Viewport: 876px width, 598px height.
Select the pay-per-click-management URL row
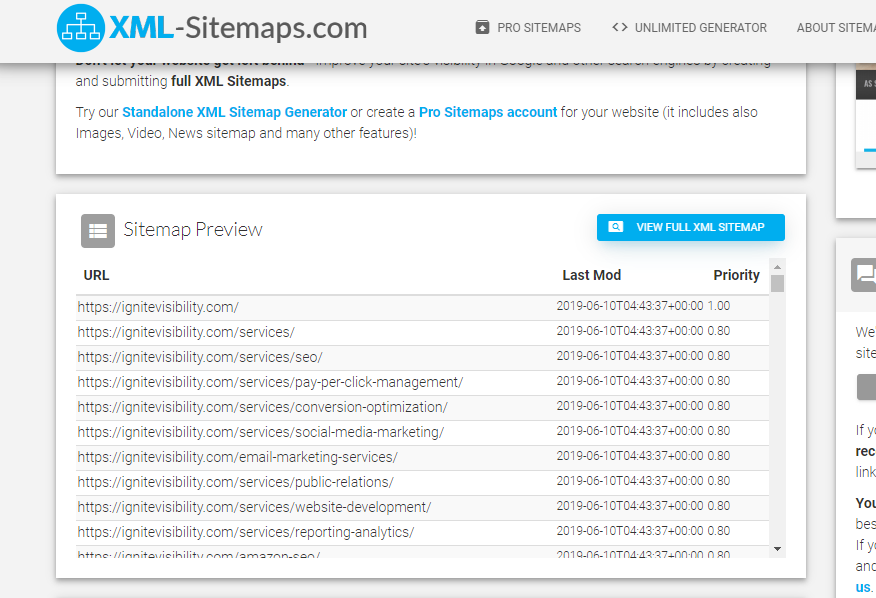[x=270, y=382]
